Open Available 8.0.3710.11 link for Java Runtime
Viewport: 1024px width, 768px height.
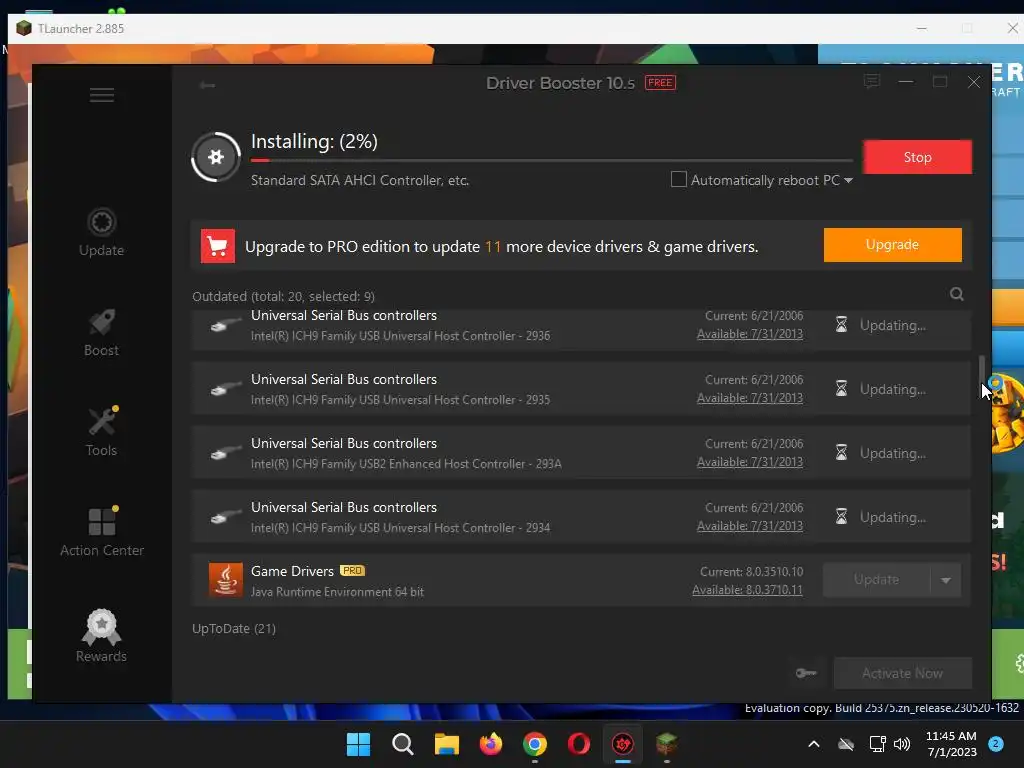point(747,590)
